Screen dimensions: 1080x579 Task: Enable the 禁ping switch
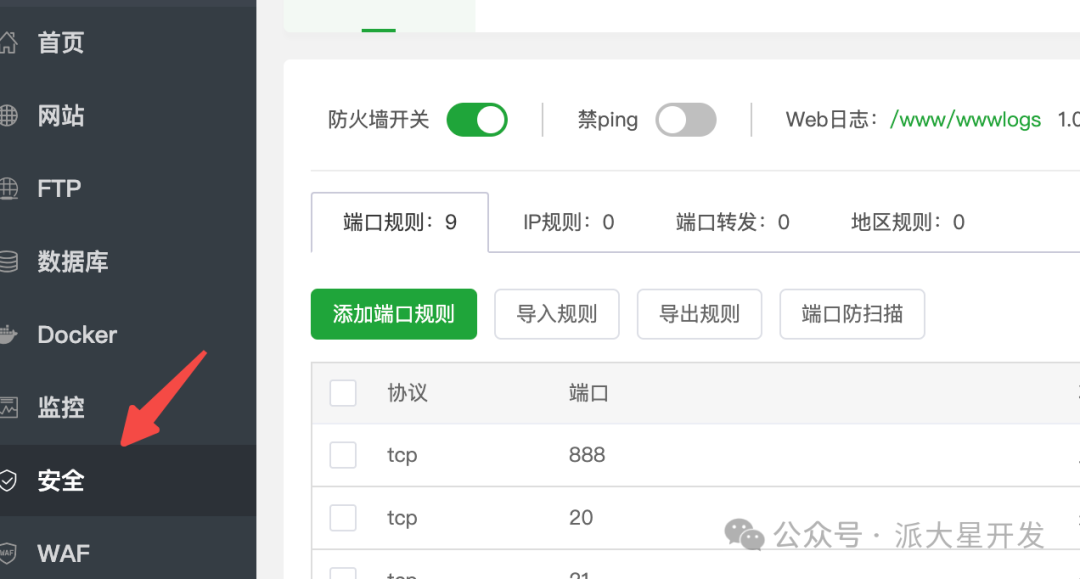pyautogui.click(x=686, y=120)
